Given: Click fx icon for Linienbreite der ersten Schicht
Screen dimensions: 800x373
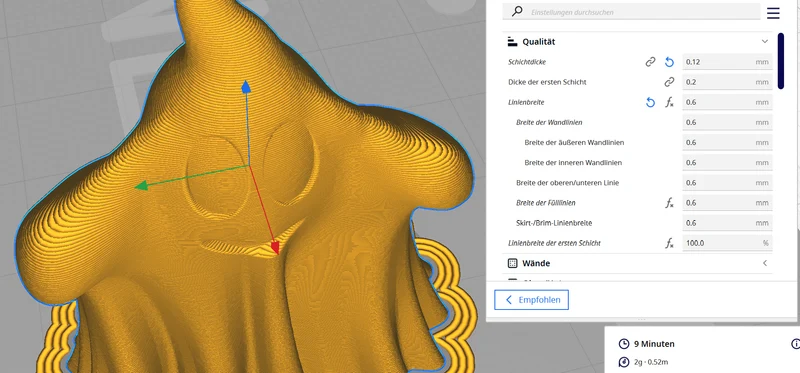Looking at the screenshot, I should (669, 243).
